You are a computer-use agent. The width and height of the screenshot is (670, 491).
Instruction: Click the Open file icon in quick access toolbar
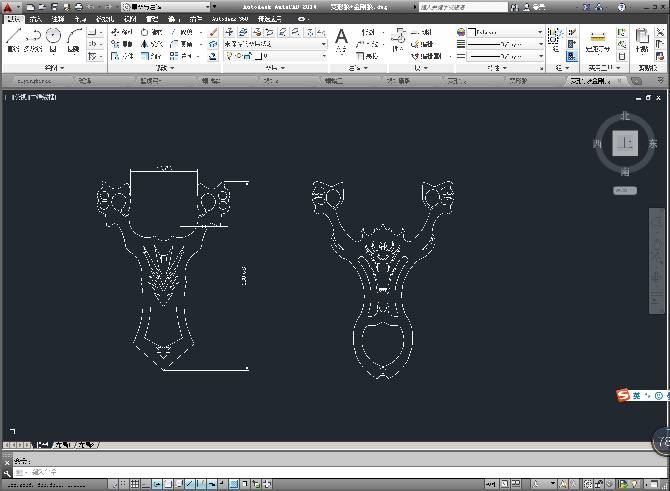pos(42,7)
